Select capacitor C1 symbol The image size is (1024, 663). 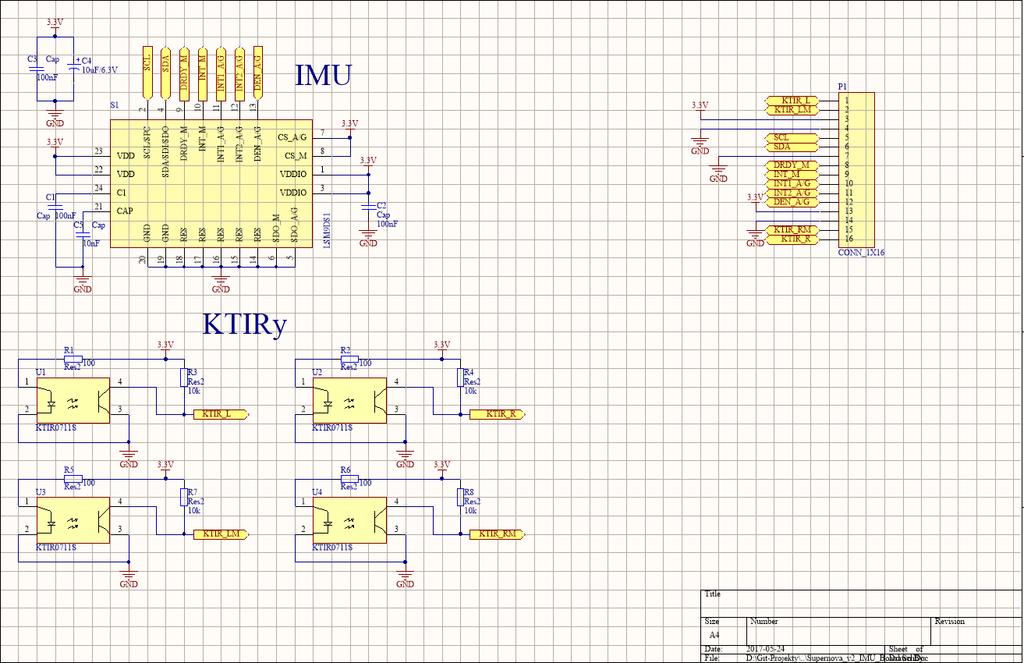pos(55,206)
